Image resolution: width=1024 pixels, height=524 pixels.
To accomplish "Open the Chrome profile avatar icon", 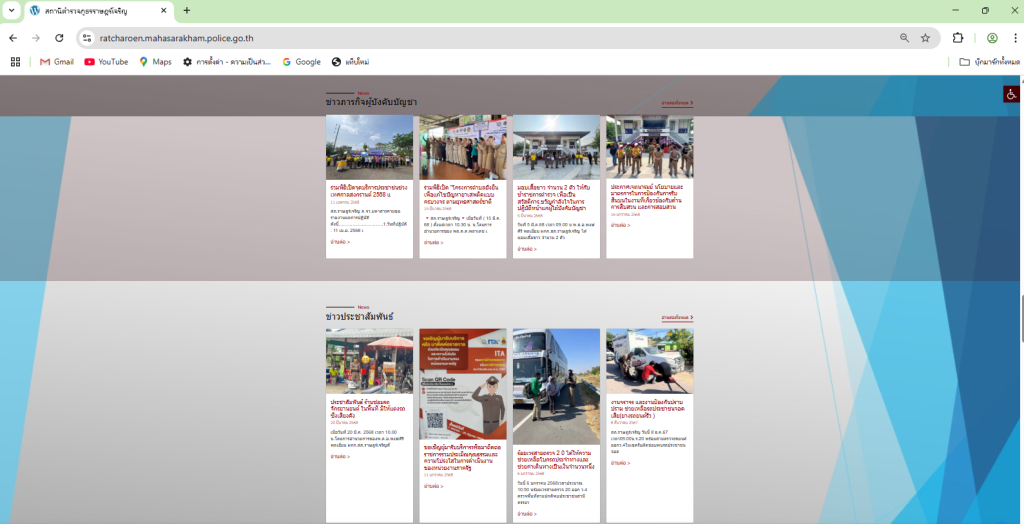I will coord(992,38).
